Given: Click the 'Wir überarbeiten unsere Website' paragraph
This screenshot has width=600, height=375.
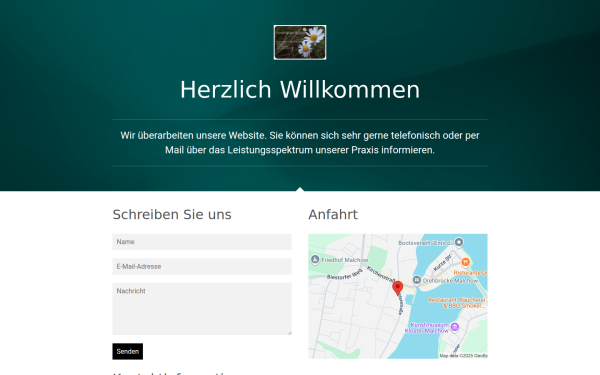Looking at the screenshot, I should [300, 143].
